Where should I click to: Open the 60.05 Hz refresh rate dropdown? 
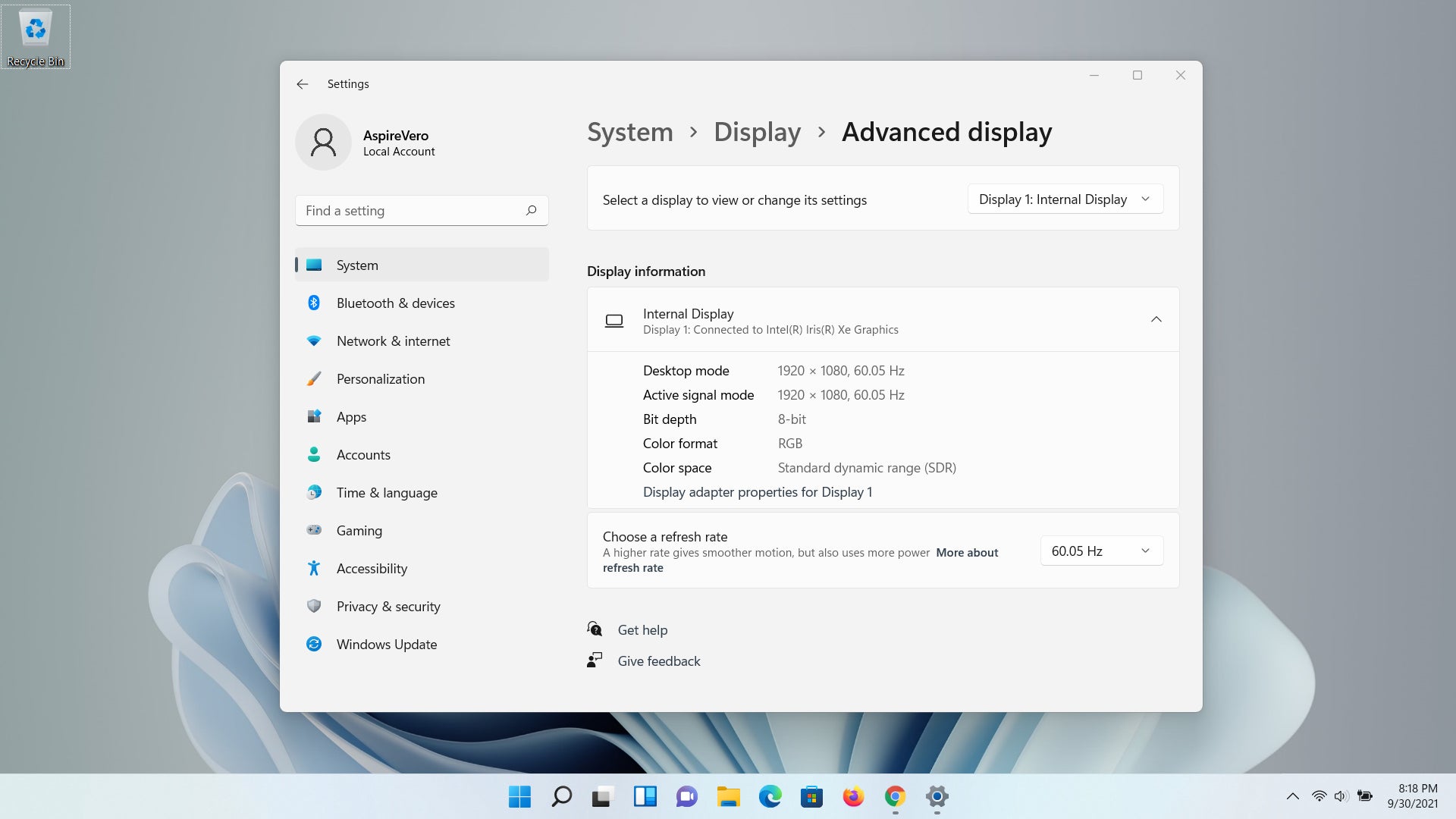click(x=1102, y=551)
